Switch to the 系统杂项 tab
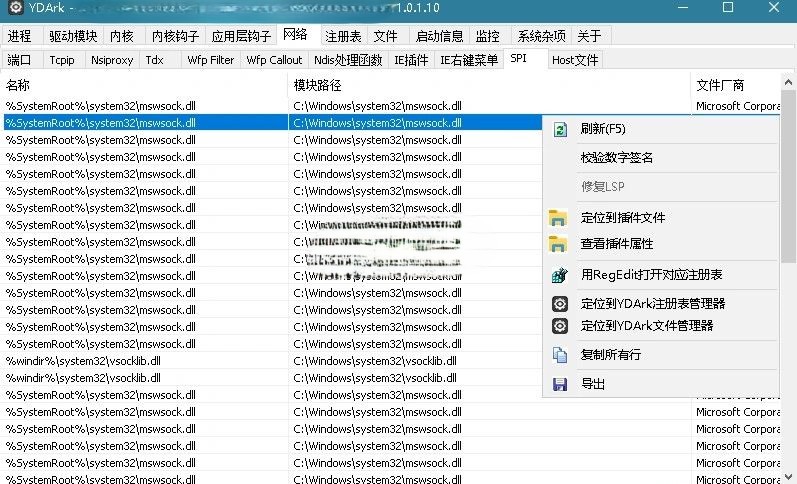Image resolution: width=797 pixels, height=484 pixels. [x=541, y=36]
